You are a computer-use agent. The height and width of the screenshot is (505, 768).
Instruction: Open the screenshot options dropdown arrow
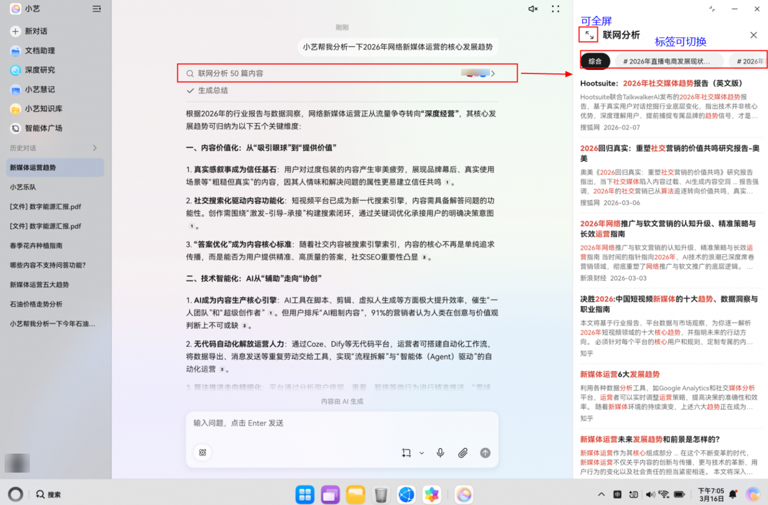(422, 453)
